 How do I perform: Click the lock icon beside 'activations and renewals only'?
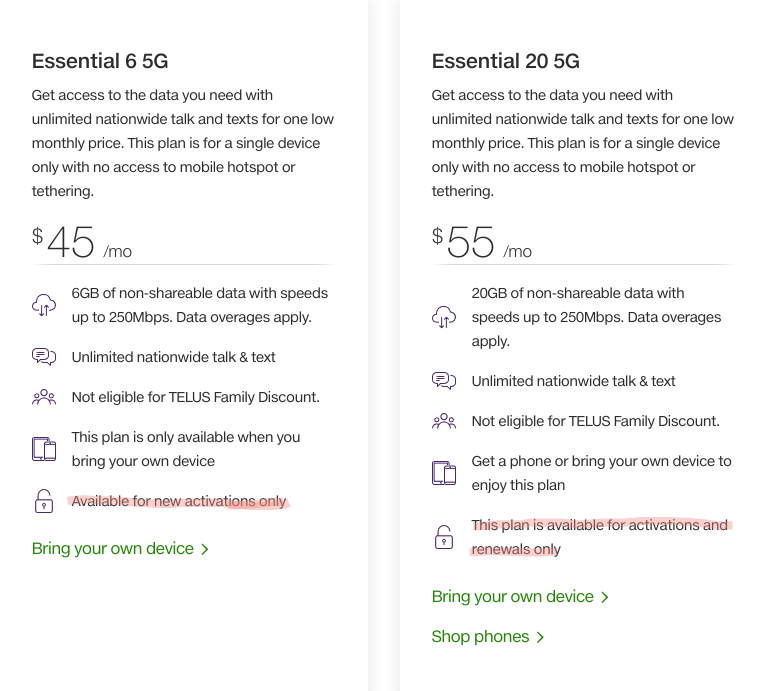(x=444, y=537)
